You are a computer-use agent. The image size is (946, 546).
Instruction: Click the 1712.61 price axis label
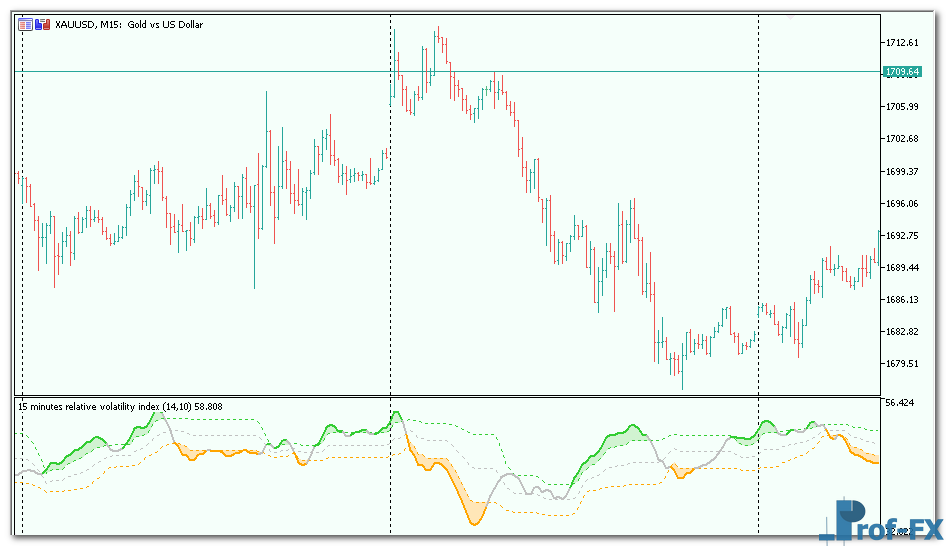(902, 42)
